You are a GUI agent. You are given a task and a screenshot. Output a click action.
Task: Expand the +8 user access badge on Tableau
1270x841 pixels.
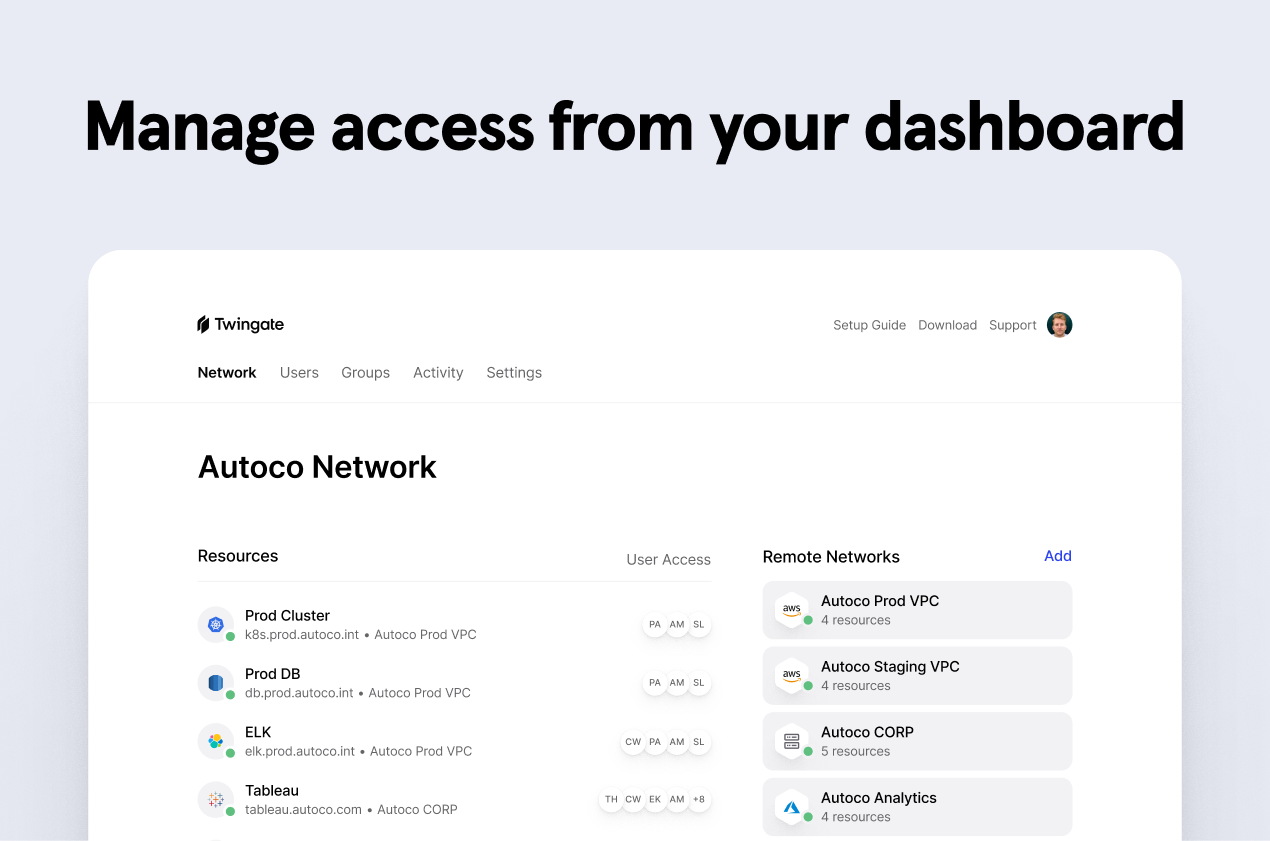tap(698, 799)
